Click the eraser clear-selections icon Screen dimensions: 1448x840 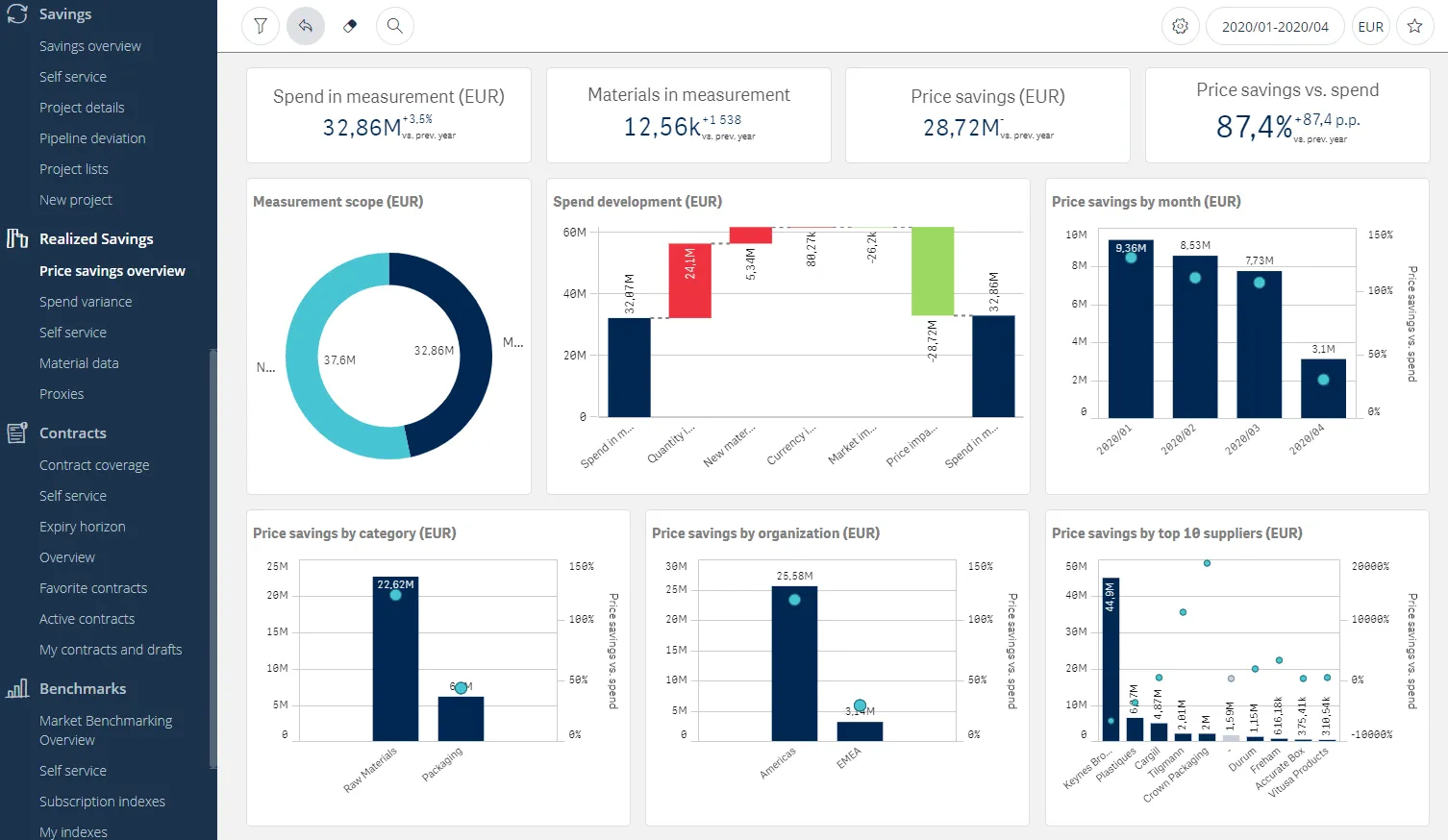pos(350,26)
